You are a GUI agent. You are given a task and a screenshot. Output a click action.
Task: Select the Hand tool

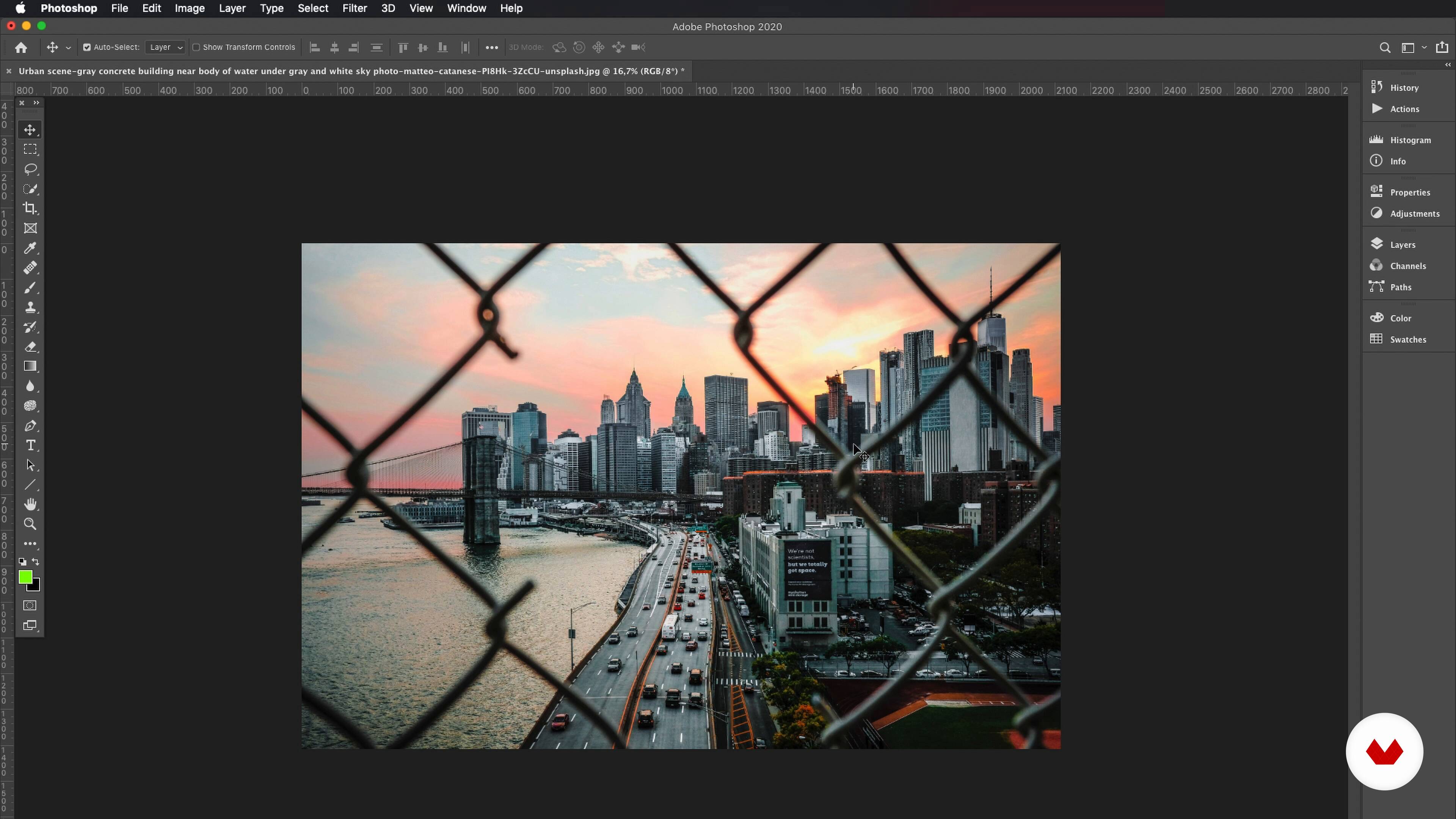click(30, 504)
